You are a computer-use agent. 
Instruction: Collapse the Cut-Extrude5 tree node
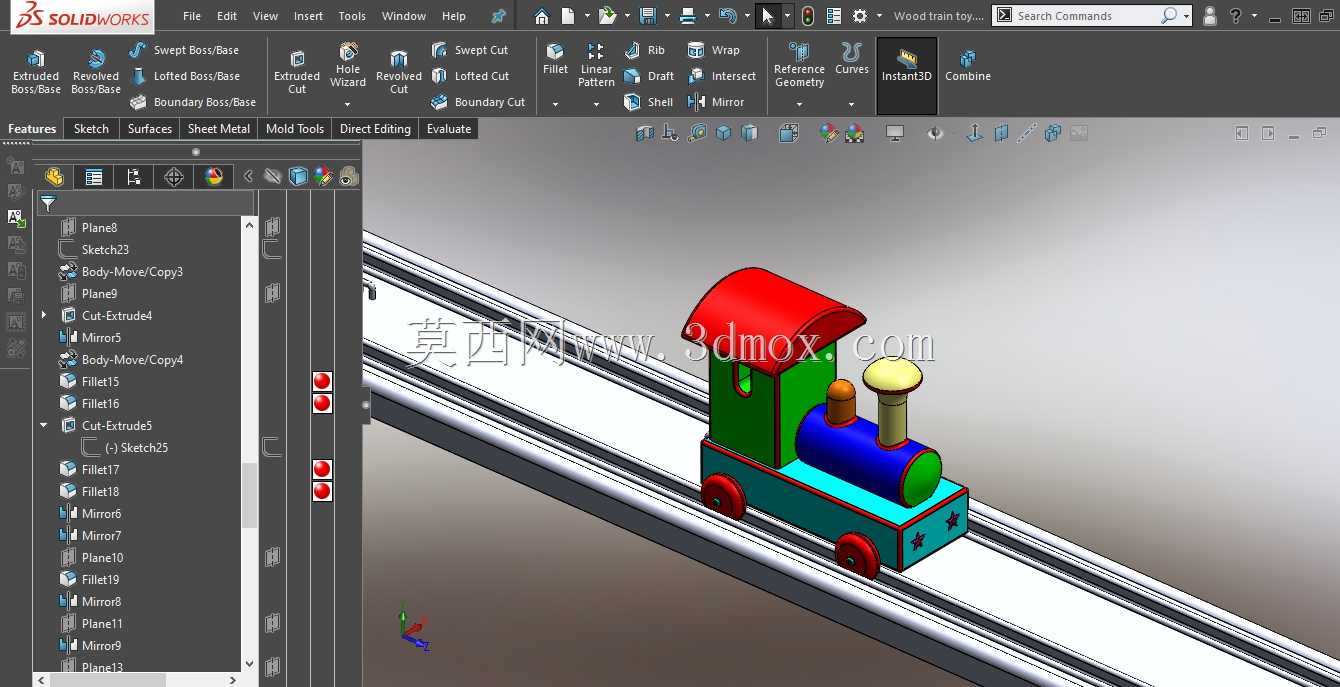[44, 426]
